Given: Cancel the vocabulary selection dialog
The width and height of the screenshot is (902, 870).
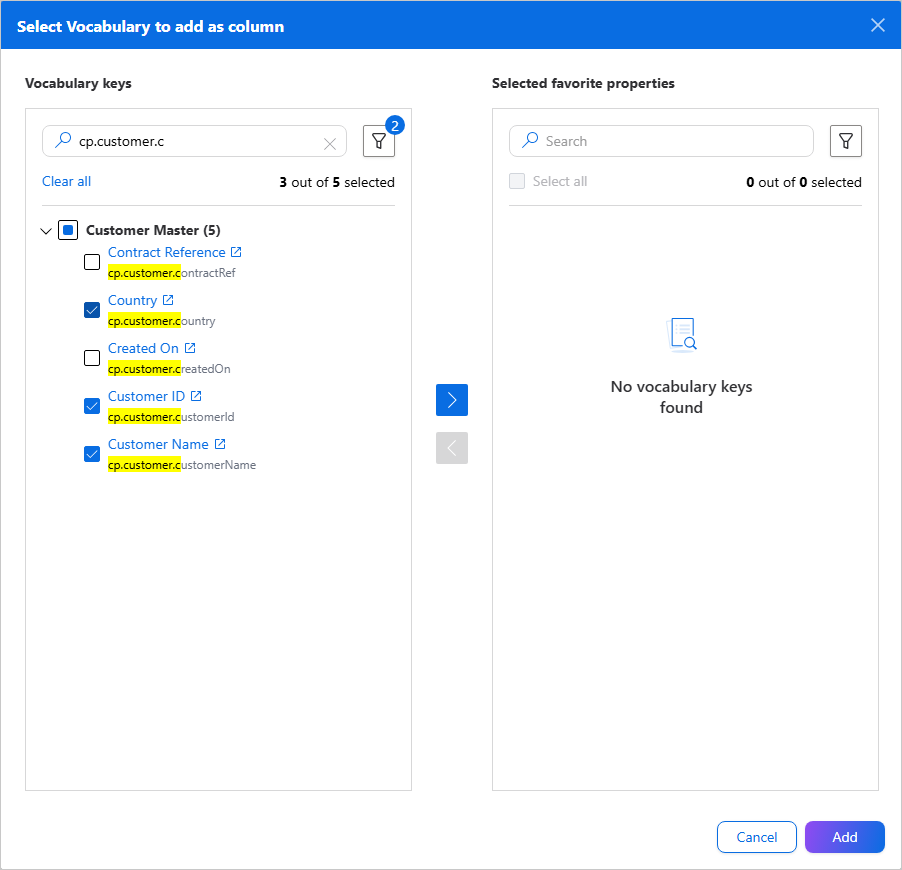Looking at the screenshot, I should [x=756, y=837].
